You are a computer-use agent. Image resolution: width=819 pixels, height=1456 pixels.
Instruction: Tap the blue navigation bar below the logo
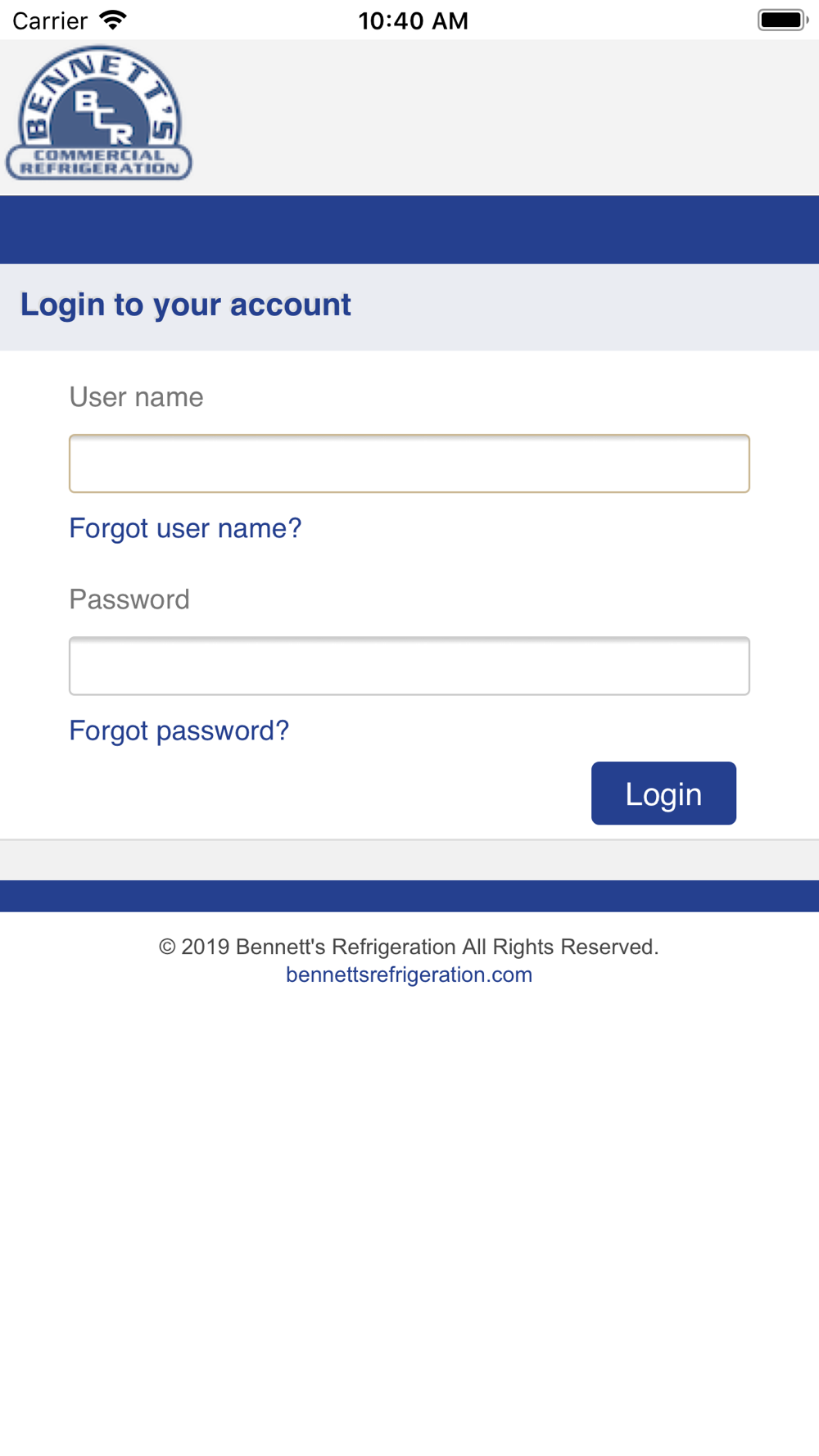tap(409, 229)
